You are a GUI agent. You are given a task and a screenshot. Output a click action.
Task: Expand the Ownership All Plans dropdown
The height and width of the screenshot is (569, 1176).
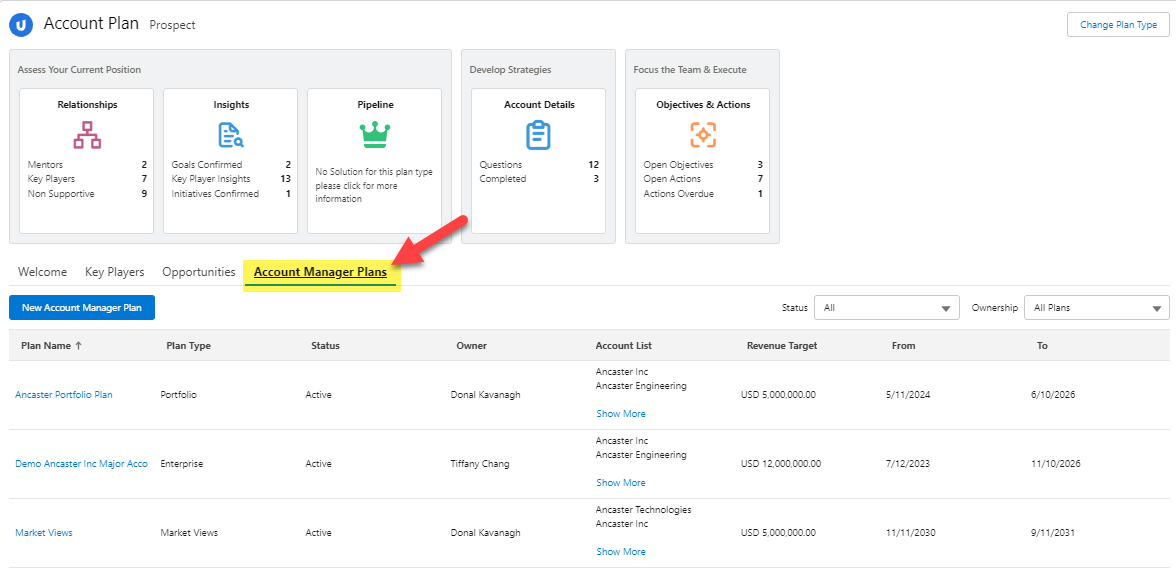1097,308
